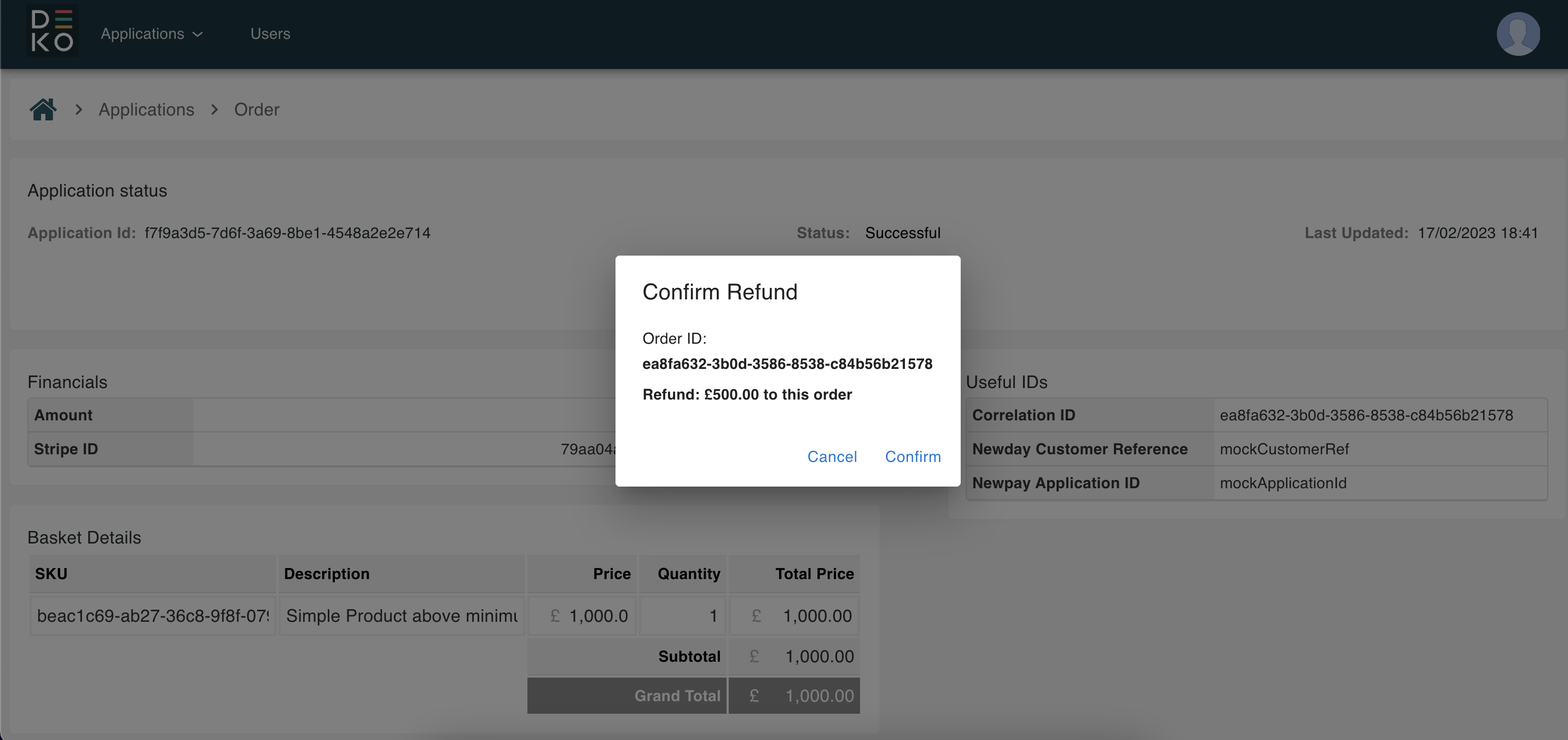Select the Order ID value in dialog
1568x740 pixels.
coord(787,364)
